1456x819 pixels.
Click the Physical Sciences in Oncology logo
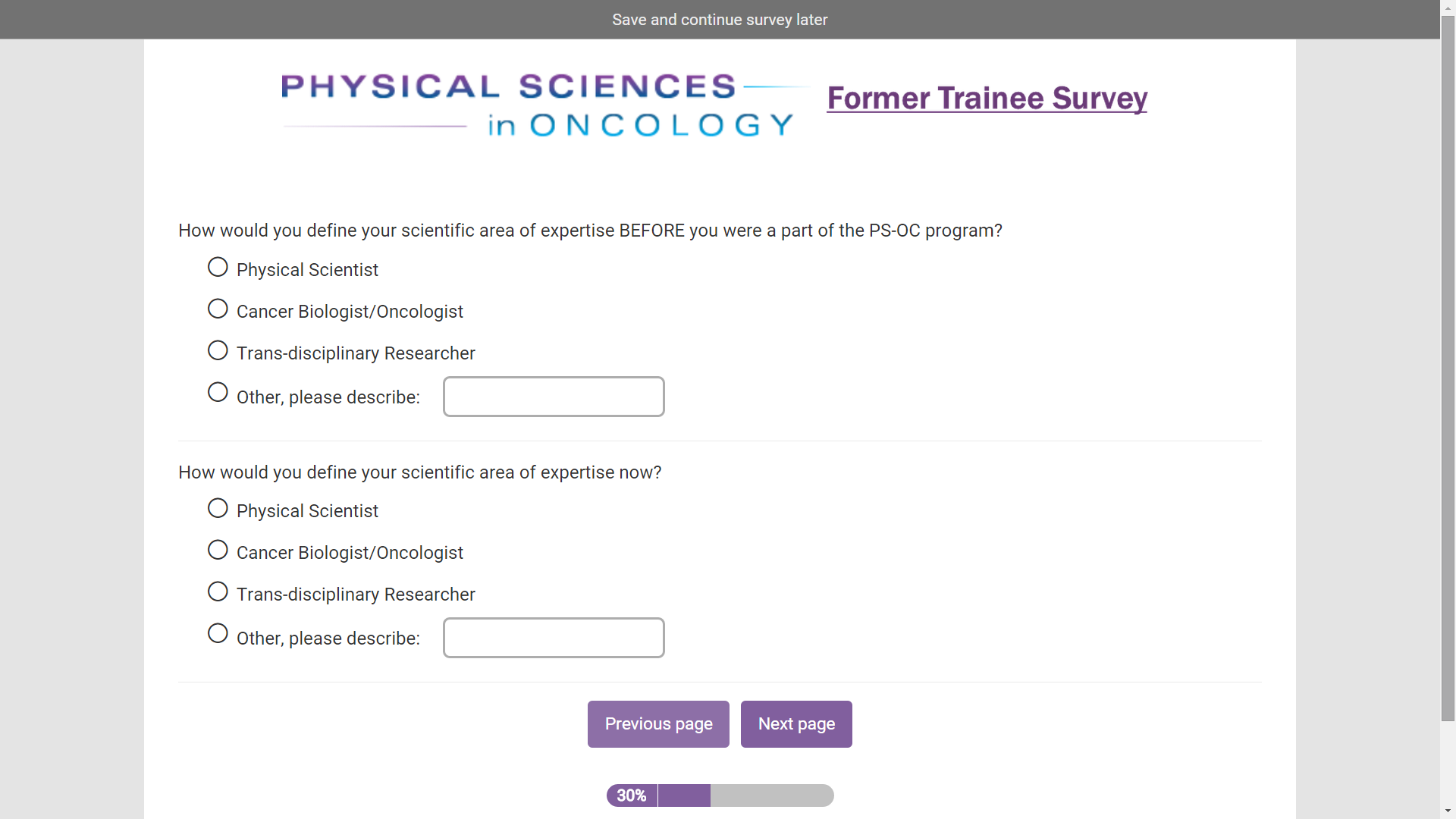[538, 105]
